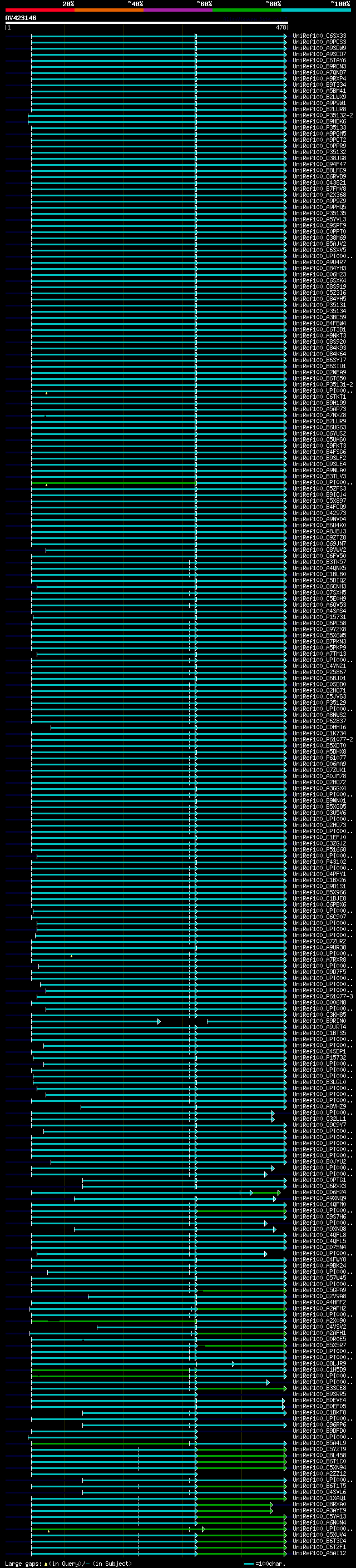Viewport: 356px width, 1568px height.
Task: Click the UniRef100_Q8L458 label
Action: click(319, 1455)
